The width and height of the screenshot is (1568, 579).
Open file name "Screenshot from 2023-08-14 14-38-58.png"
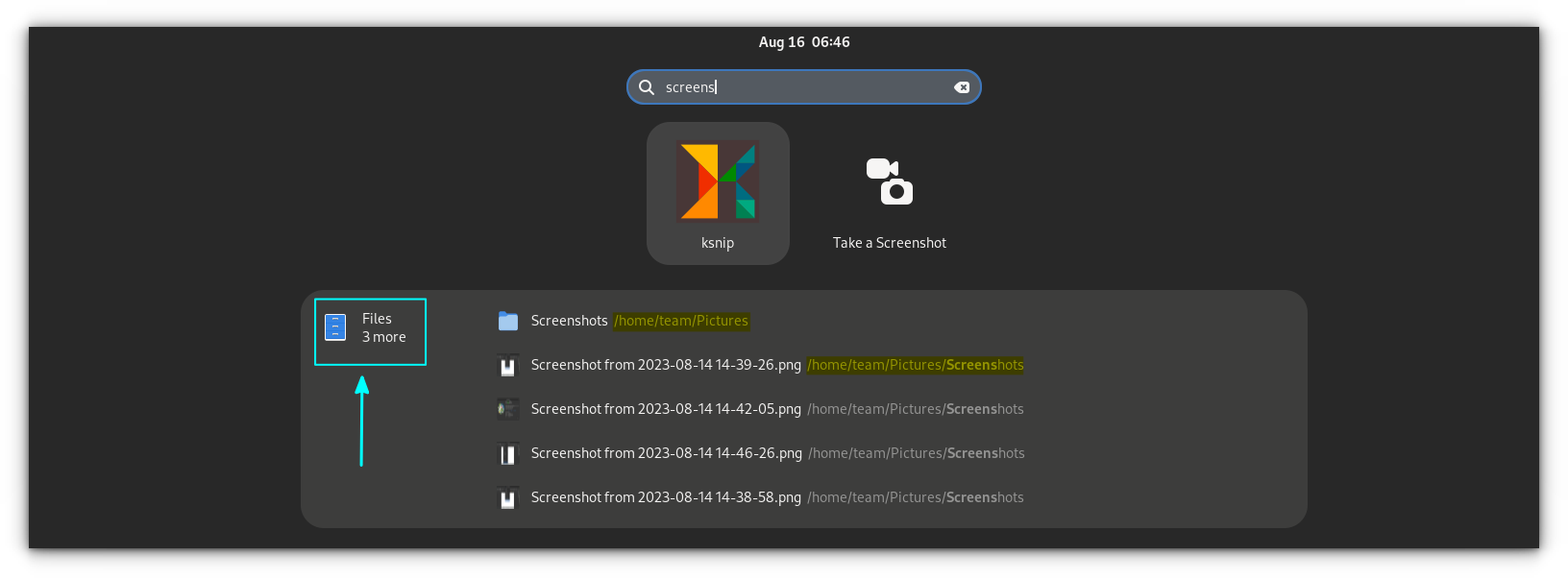click(666, 497)
